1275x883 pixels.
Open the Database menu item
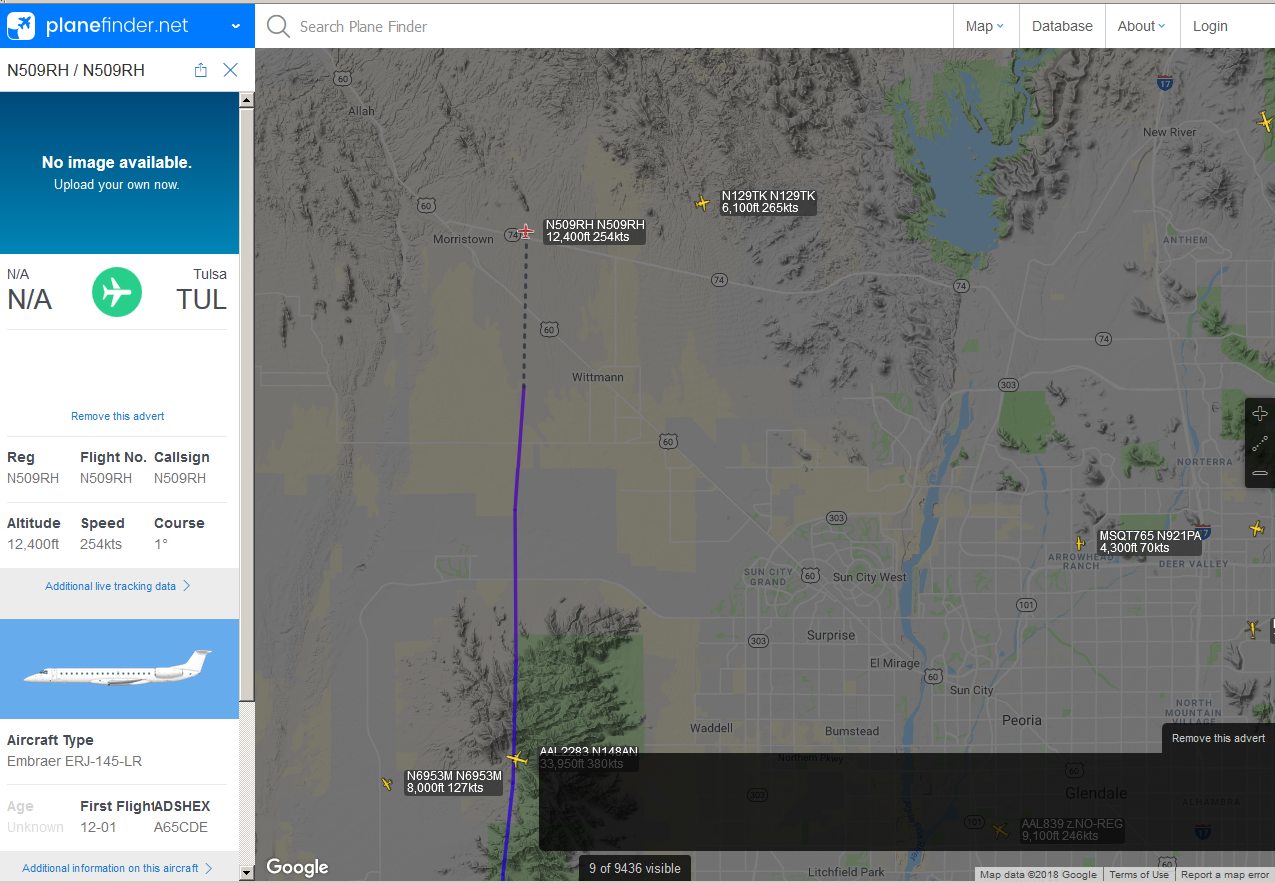(x=1062, y=27)
